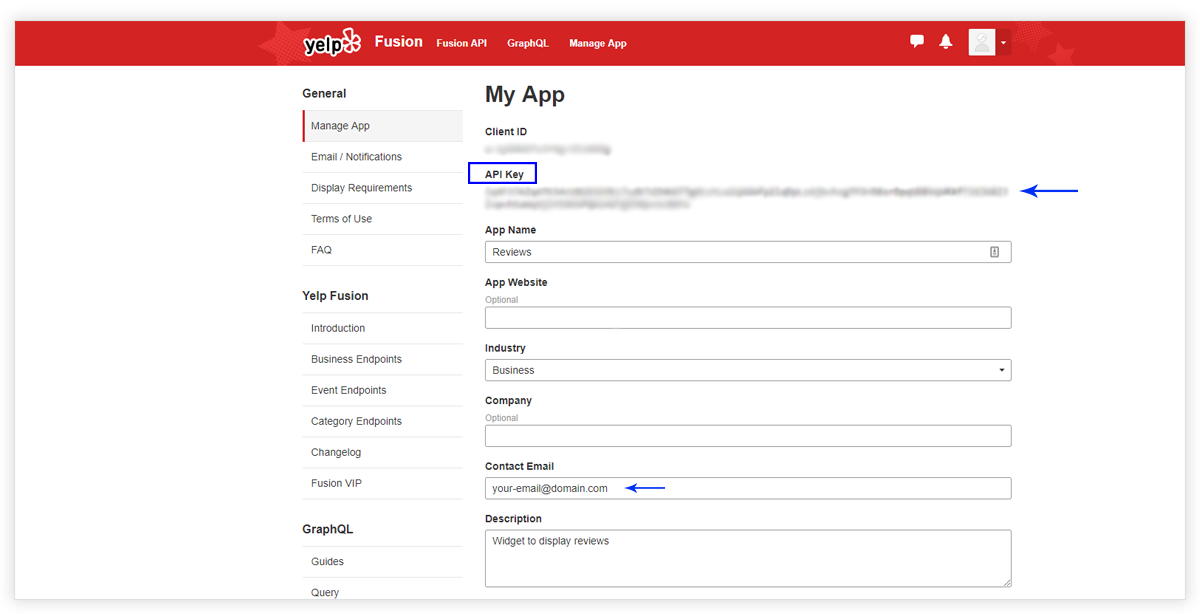Click into the Company input field
This screenshot has height=614, width=1200.
point(748,436)
